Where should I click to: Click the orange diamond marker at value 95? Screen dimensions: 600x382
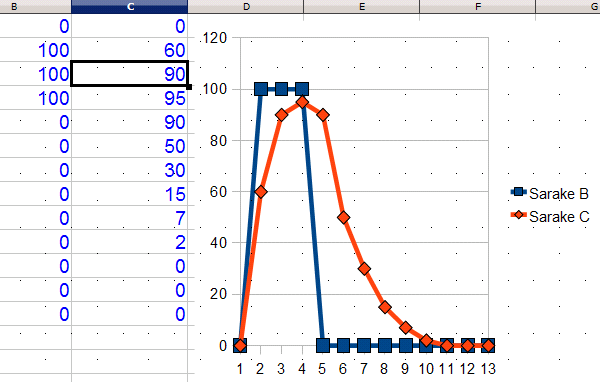302,102
